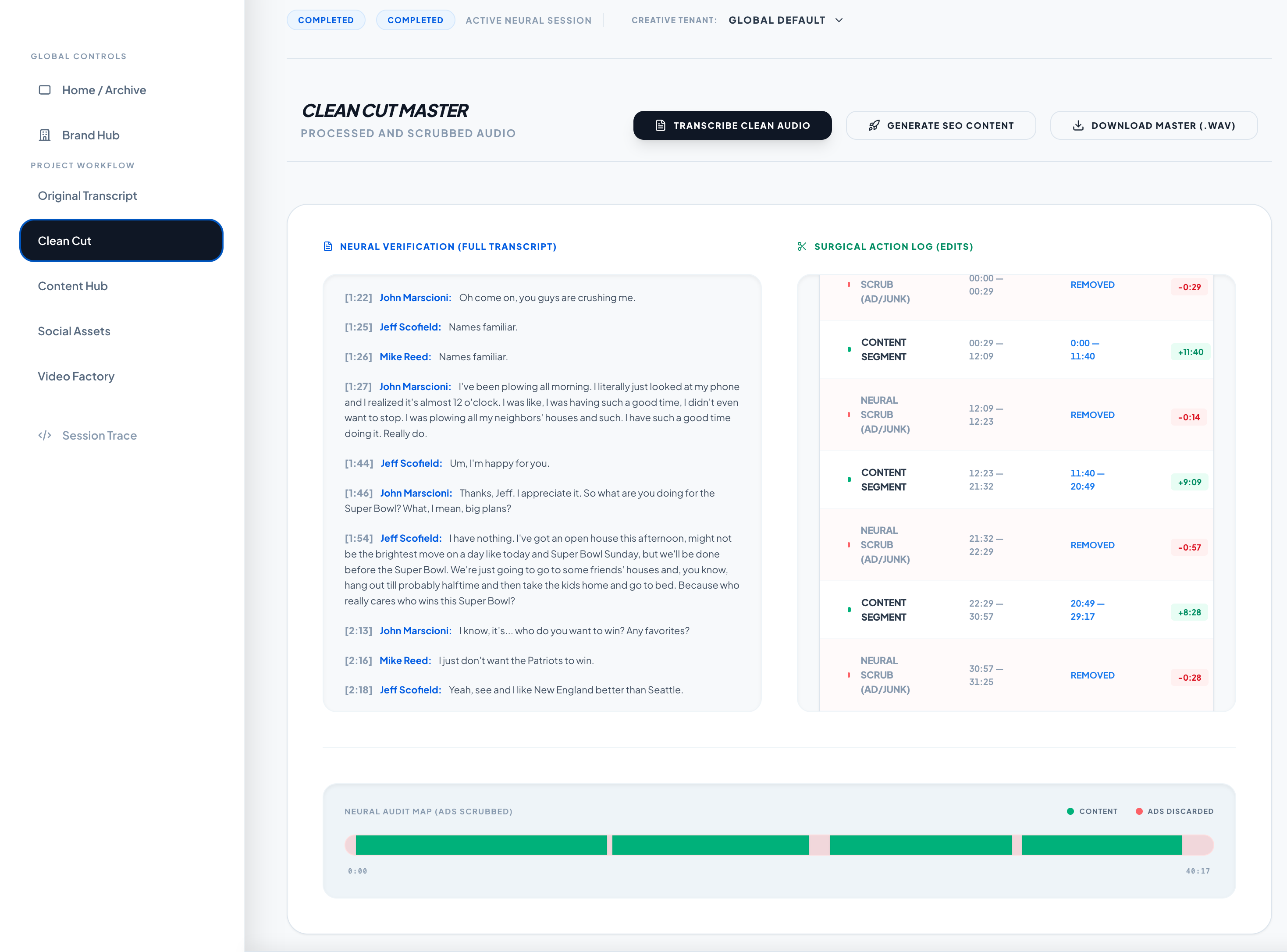Click the first Completed status badge
This screenshot has width=1287, height=952.
(326, 20)
